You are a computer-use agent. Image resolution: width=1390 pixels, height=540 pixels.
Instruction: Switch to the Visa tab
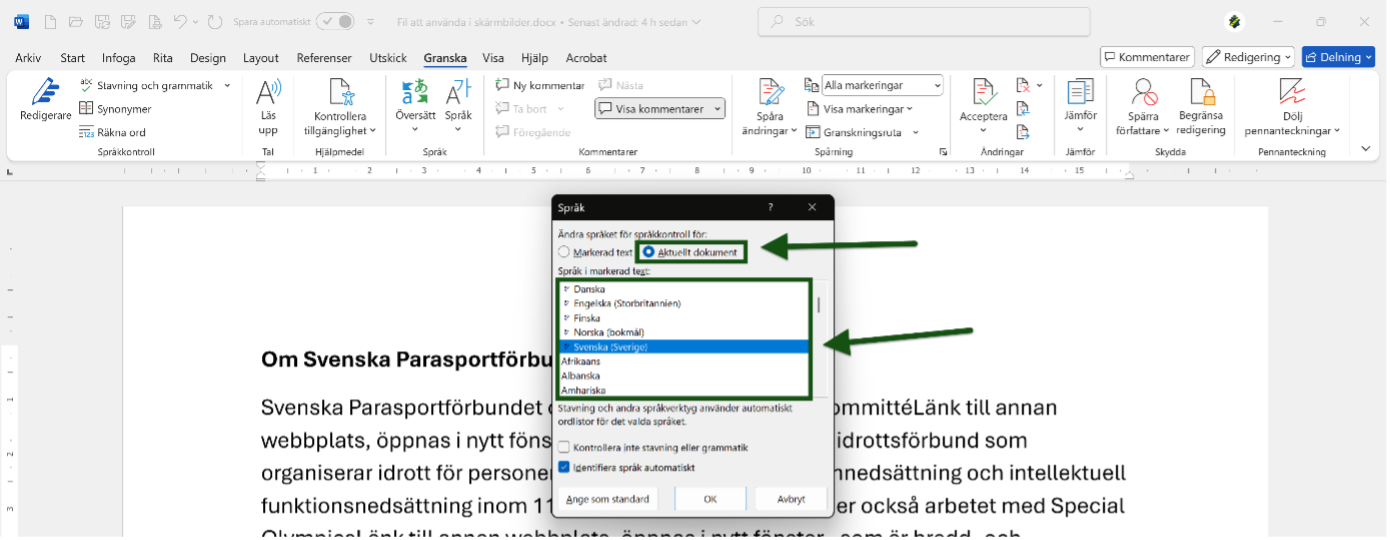tap(493, 58)
